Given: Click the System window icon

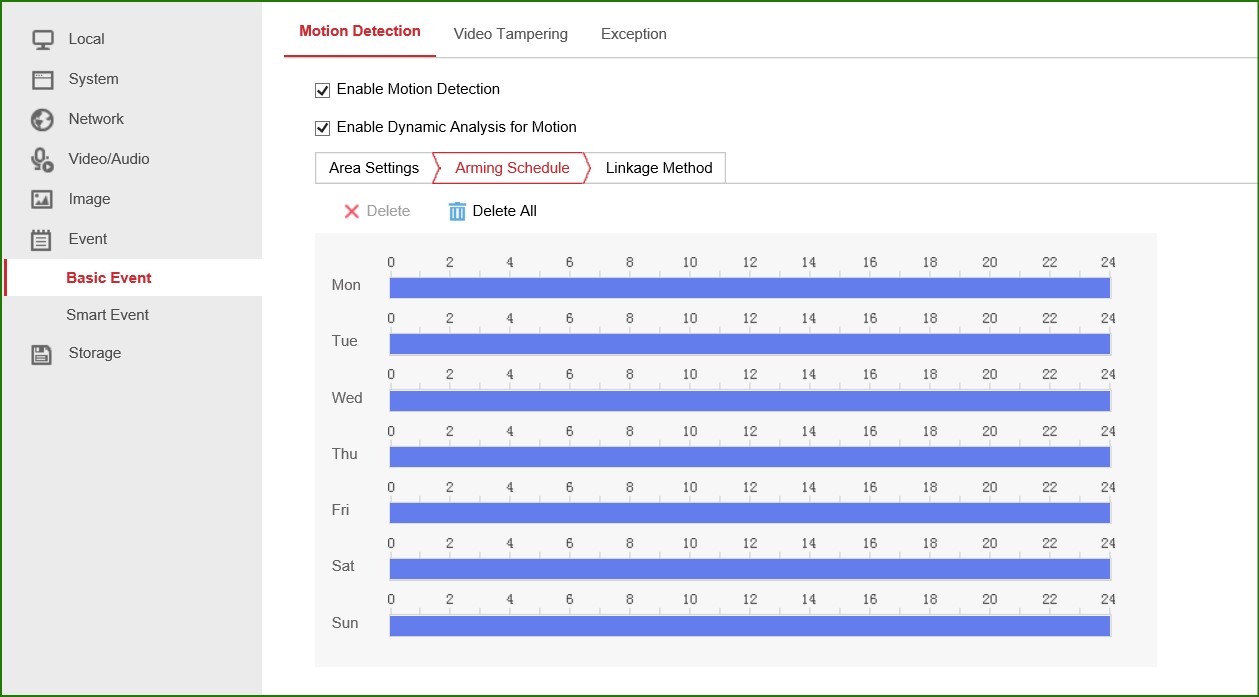Looking at the screenshot, I should click(42, 80).
